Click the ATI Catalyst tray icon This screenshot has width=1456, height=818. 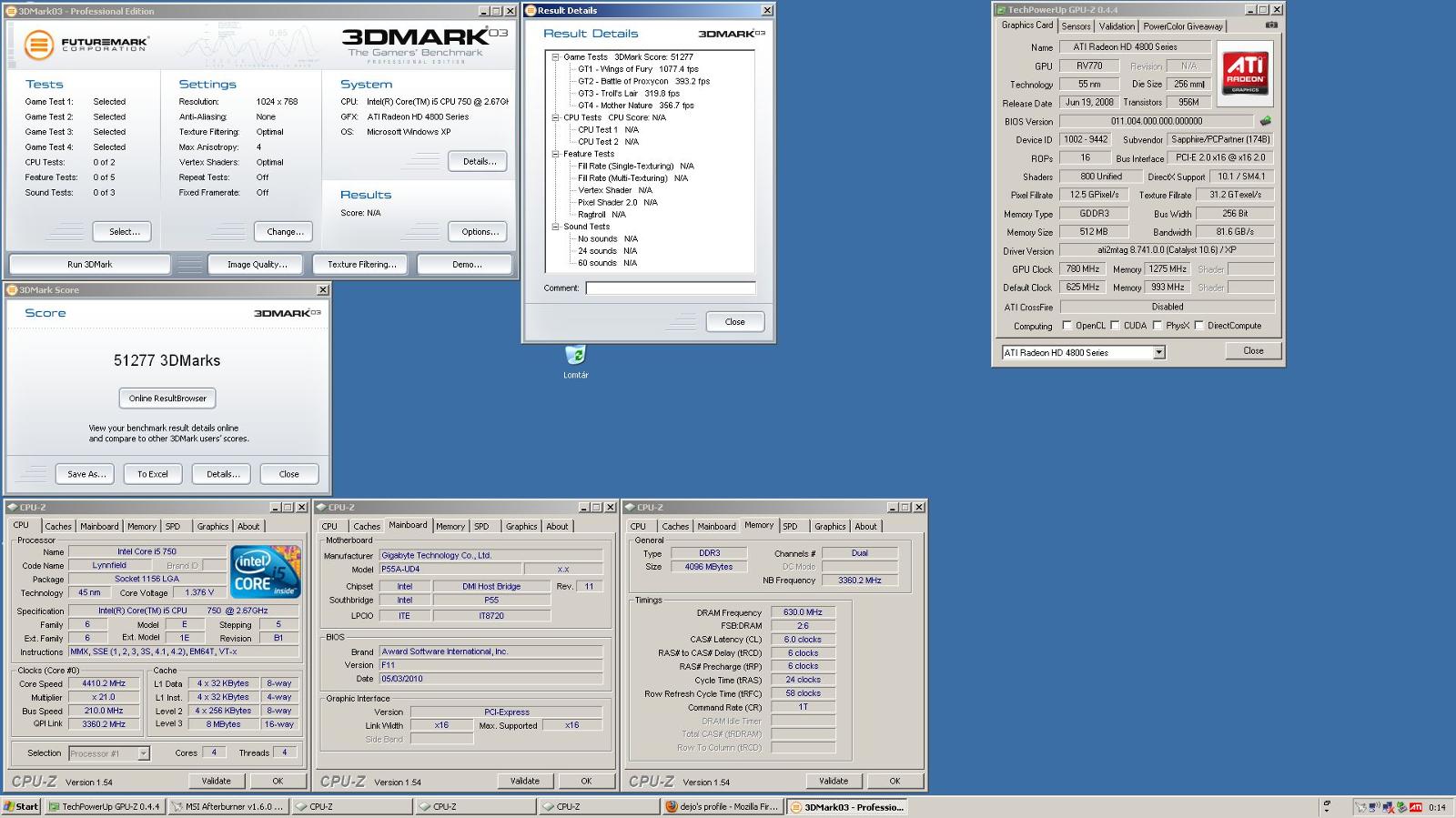tap(1416, 807)
